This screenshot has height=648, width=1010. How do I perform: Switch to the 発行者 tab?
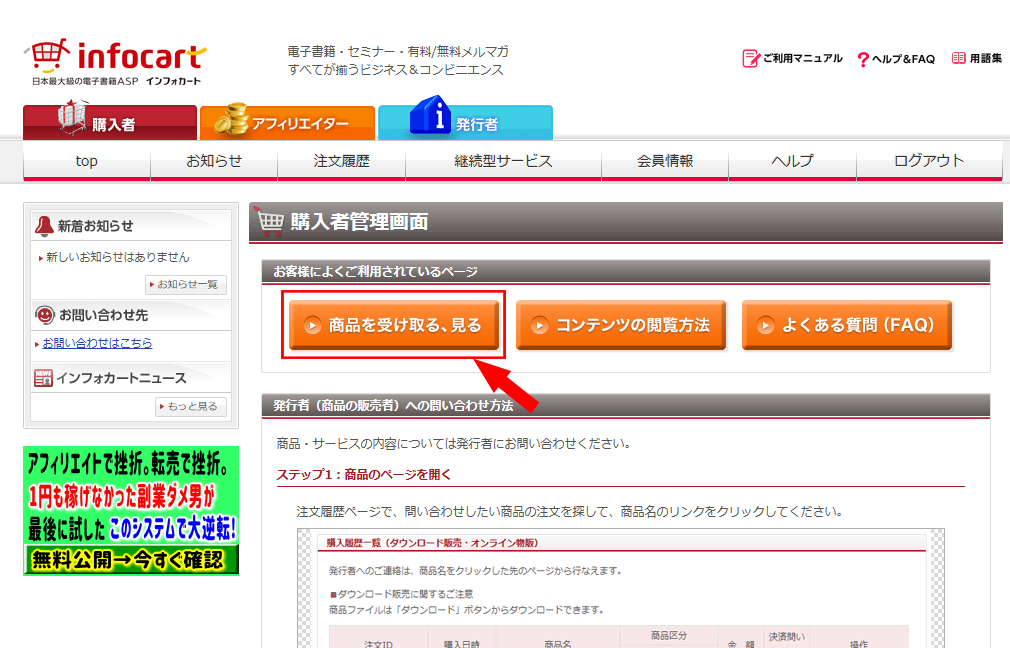[465, 123]
